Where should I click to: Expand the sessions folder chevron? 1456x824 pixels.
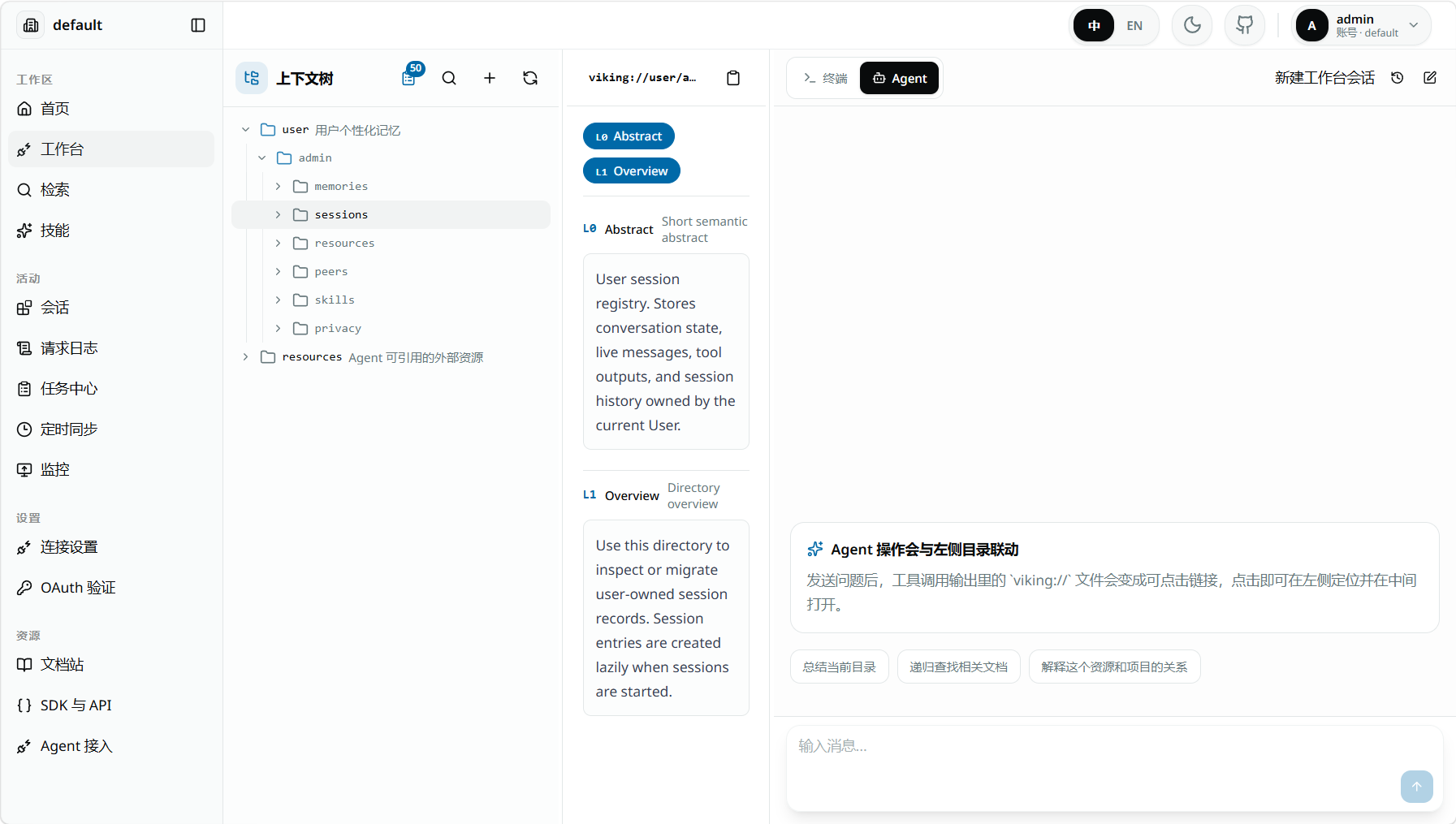278,215
